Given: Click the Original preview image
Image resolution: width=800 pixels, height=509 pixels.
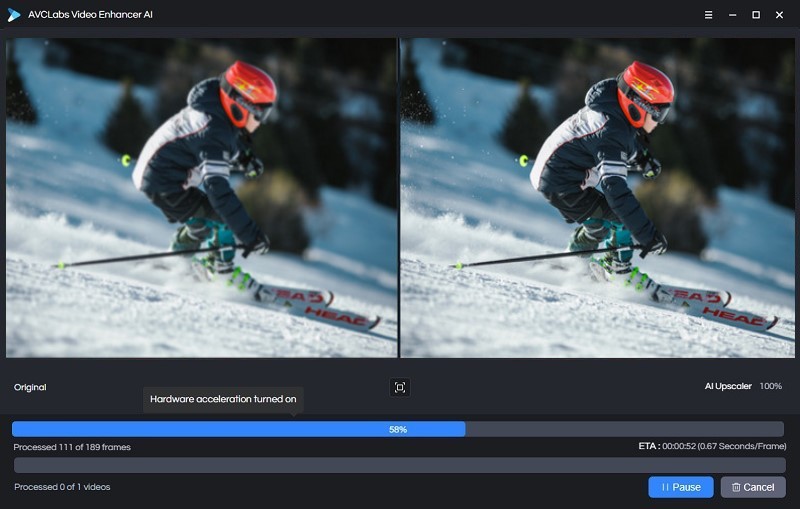Looking at the screenshot, I should (x=202, y=198).
